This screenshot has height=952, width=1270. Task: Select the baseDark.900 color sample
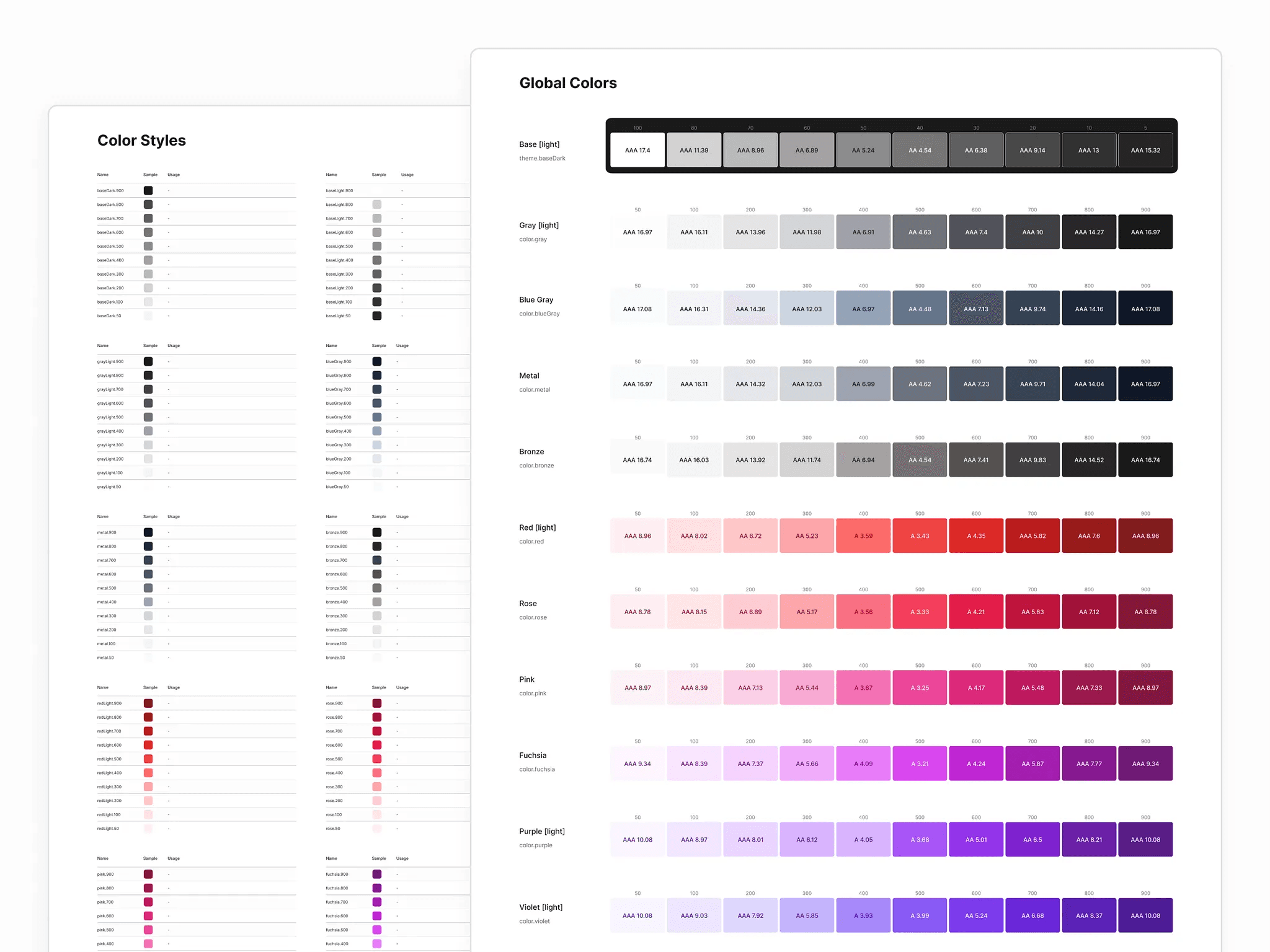pos(148,190)
